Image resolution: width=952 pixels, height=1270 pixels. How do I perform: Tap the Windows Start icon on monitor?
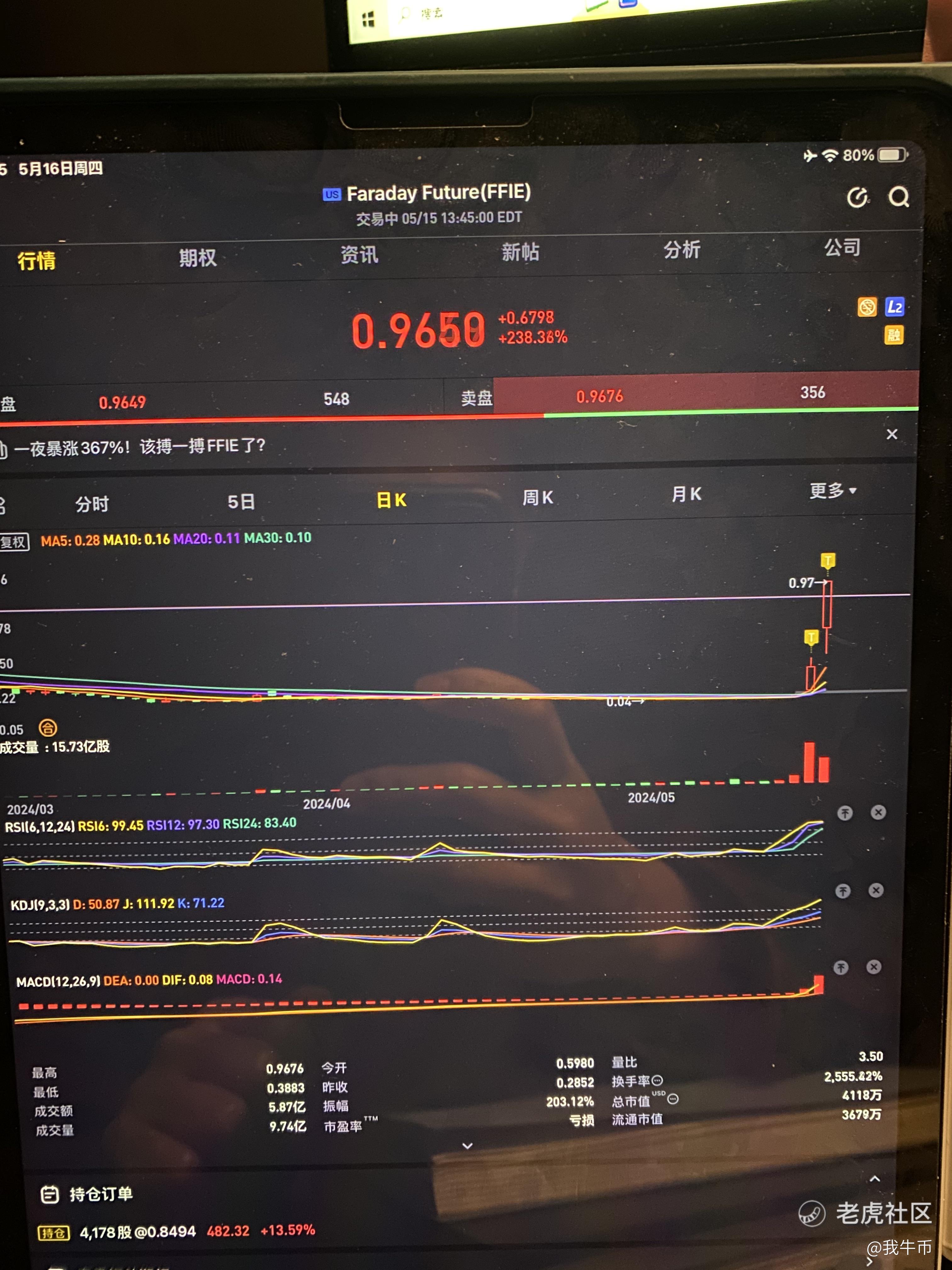[368, 20]
